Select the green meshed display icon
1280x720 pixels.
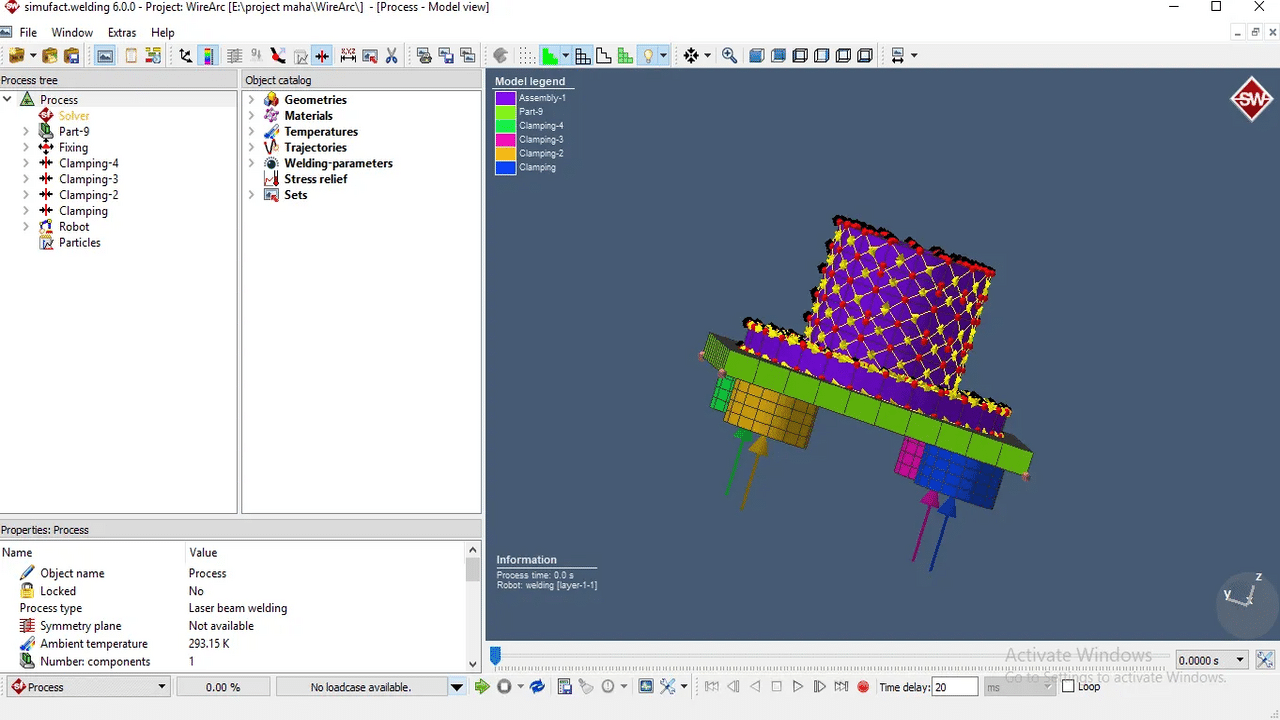pos(626,56)
